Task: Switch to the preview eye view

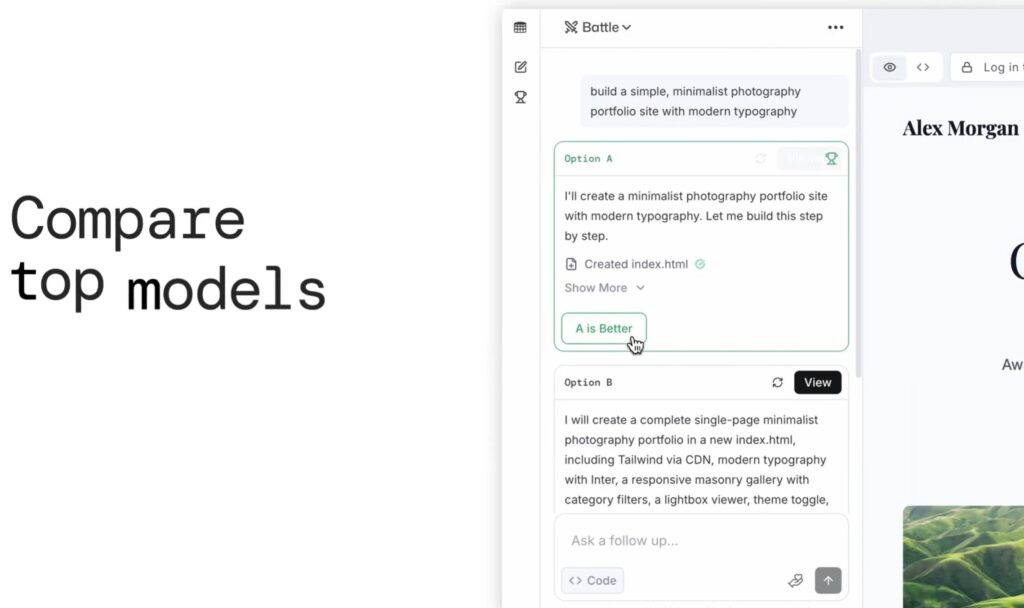Action: tap(890, 68)
